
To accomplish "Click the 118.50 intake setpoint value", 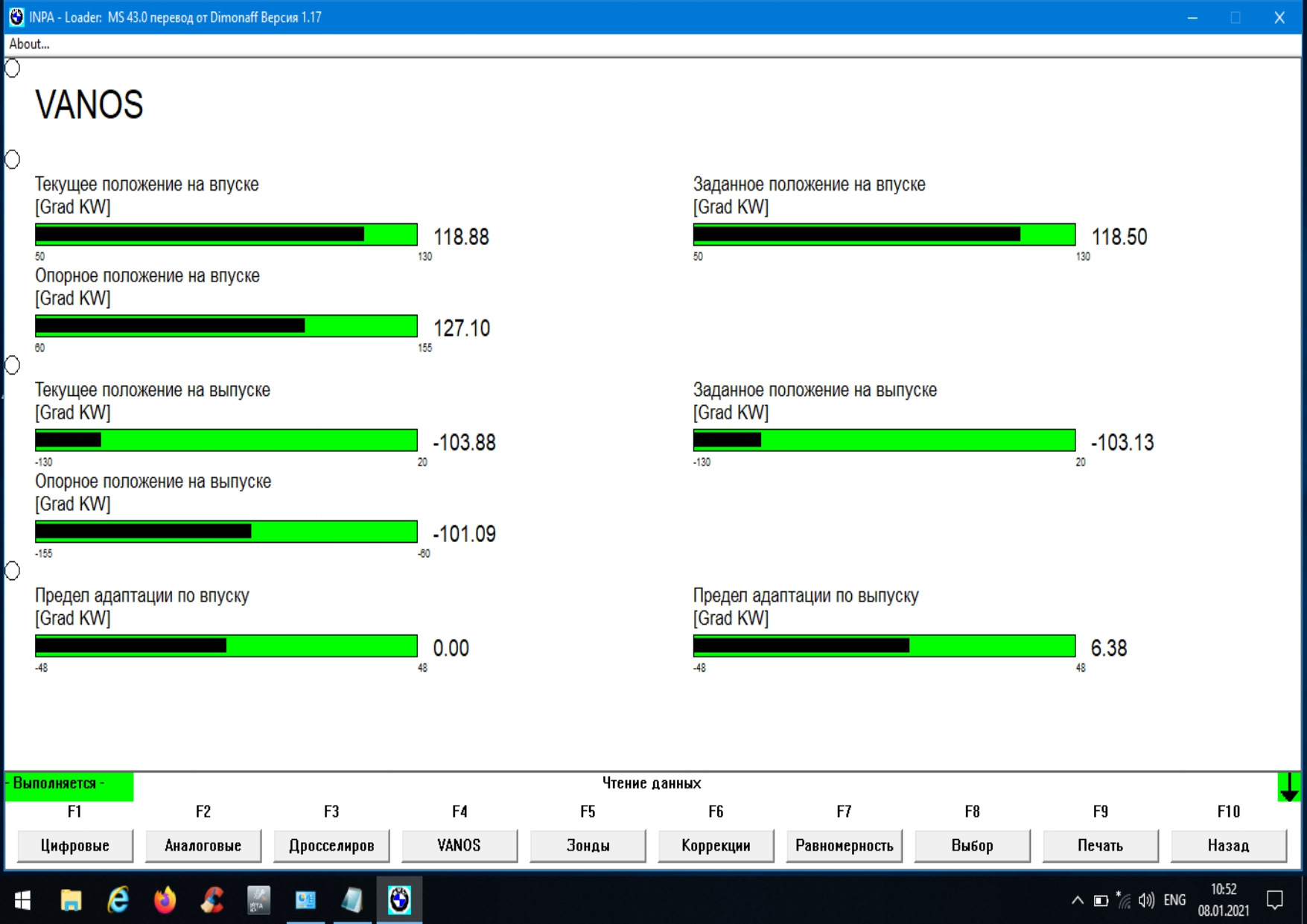I will 1119,237.
